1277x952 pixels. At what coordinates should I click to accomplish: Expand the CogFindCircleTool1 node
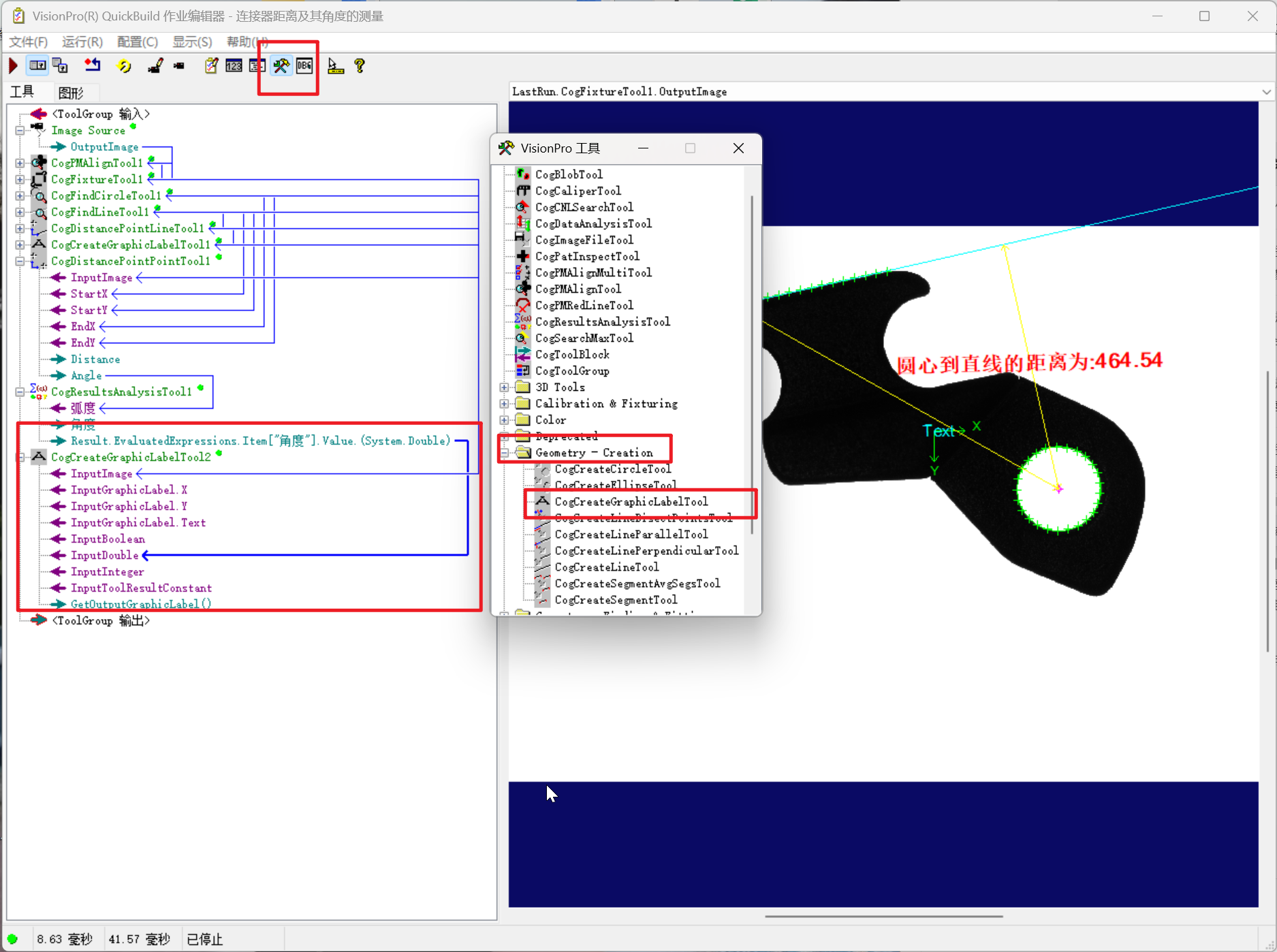coord(20,196)
